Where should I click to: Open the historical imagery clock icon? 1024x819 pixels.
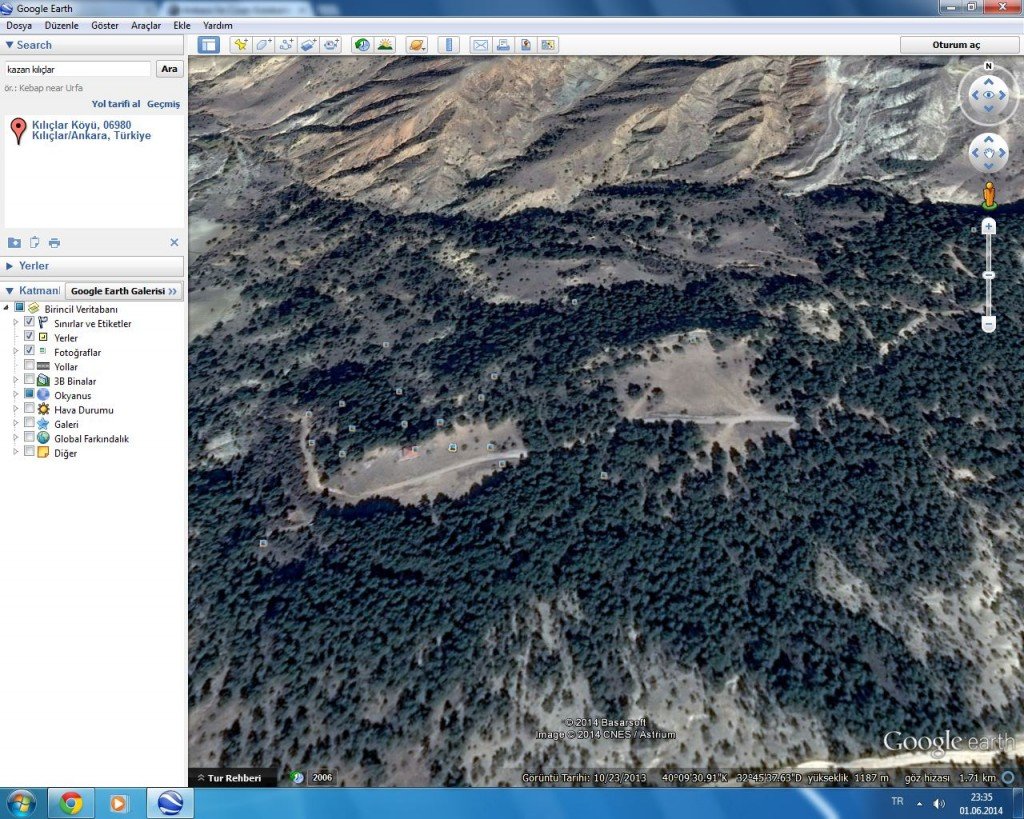(x=361, y=45)
